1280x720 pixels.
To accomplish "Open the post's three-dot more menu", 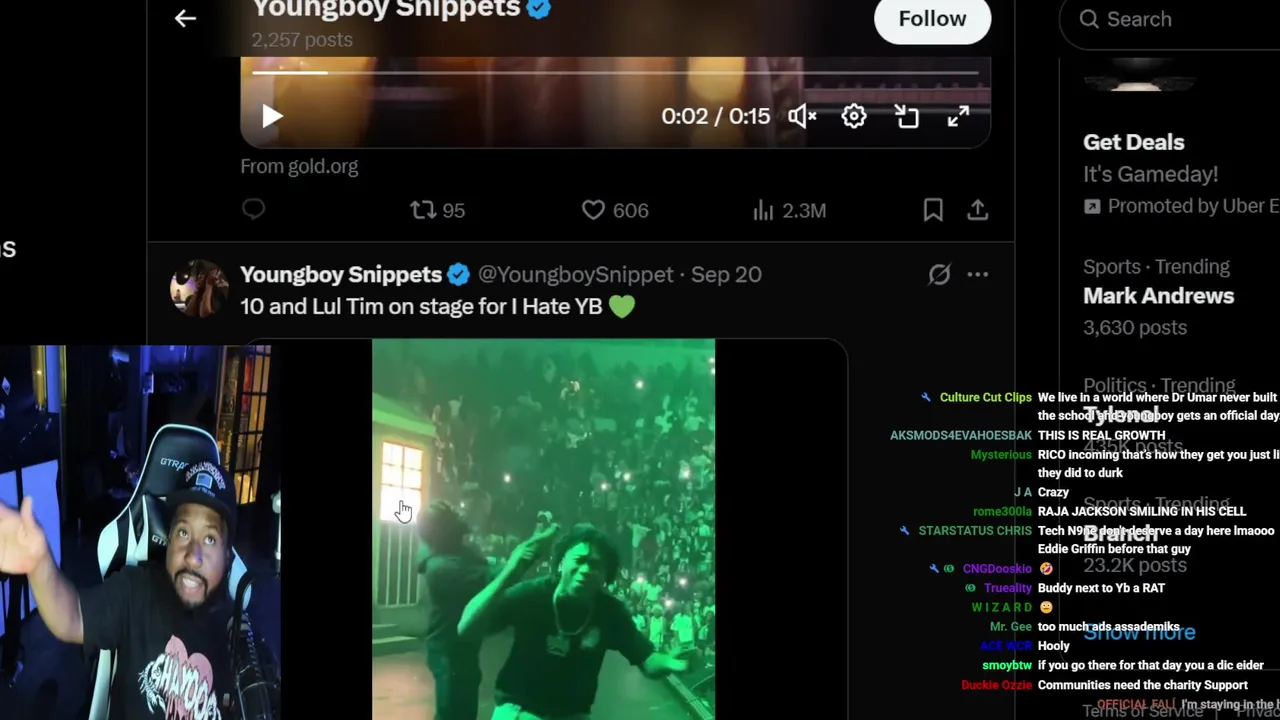I will tap(978, 274).
